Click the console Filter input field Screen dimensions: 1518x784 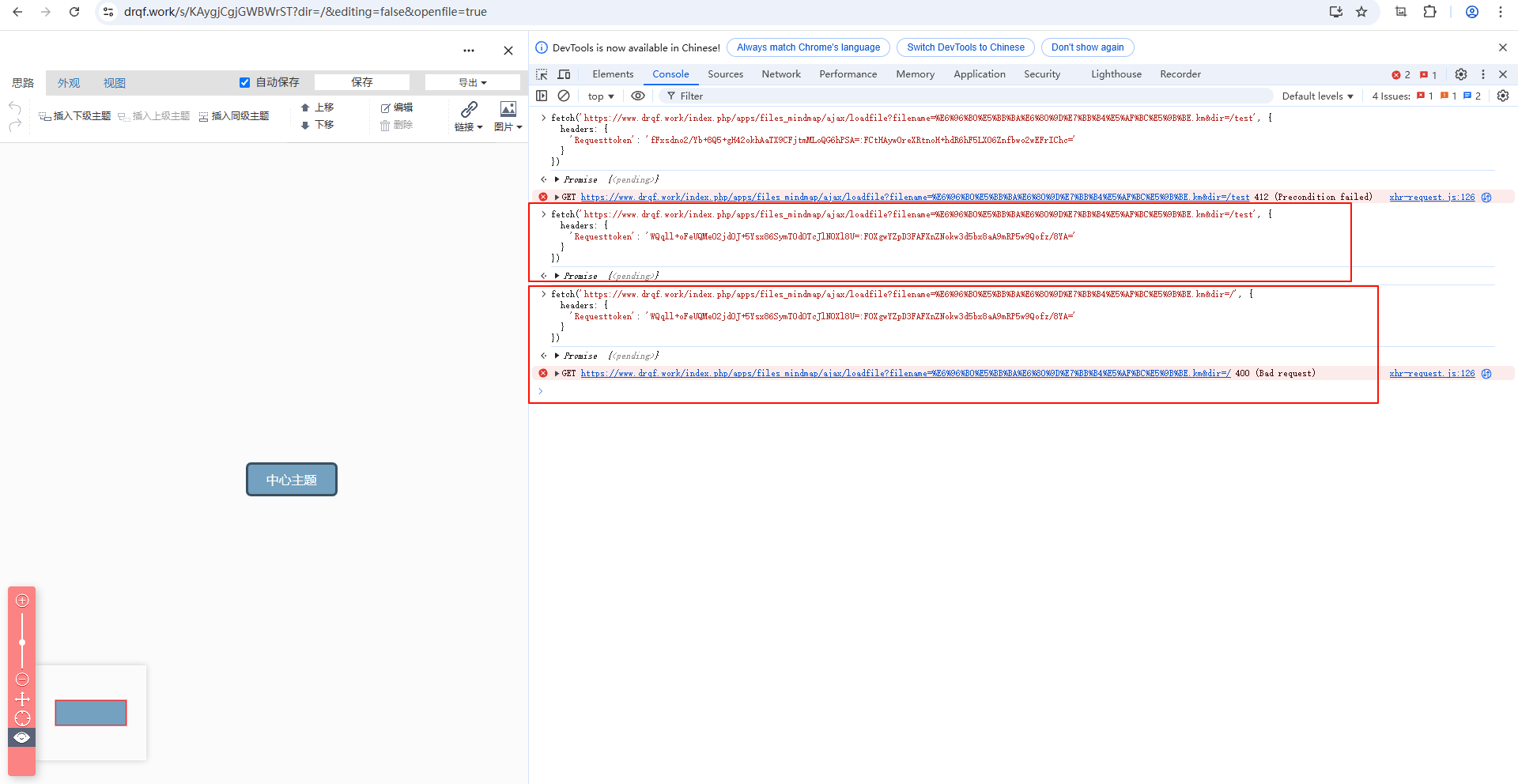click(x=966, y=96)
